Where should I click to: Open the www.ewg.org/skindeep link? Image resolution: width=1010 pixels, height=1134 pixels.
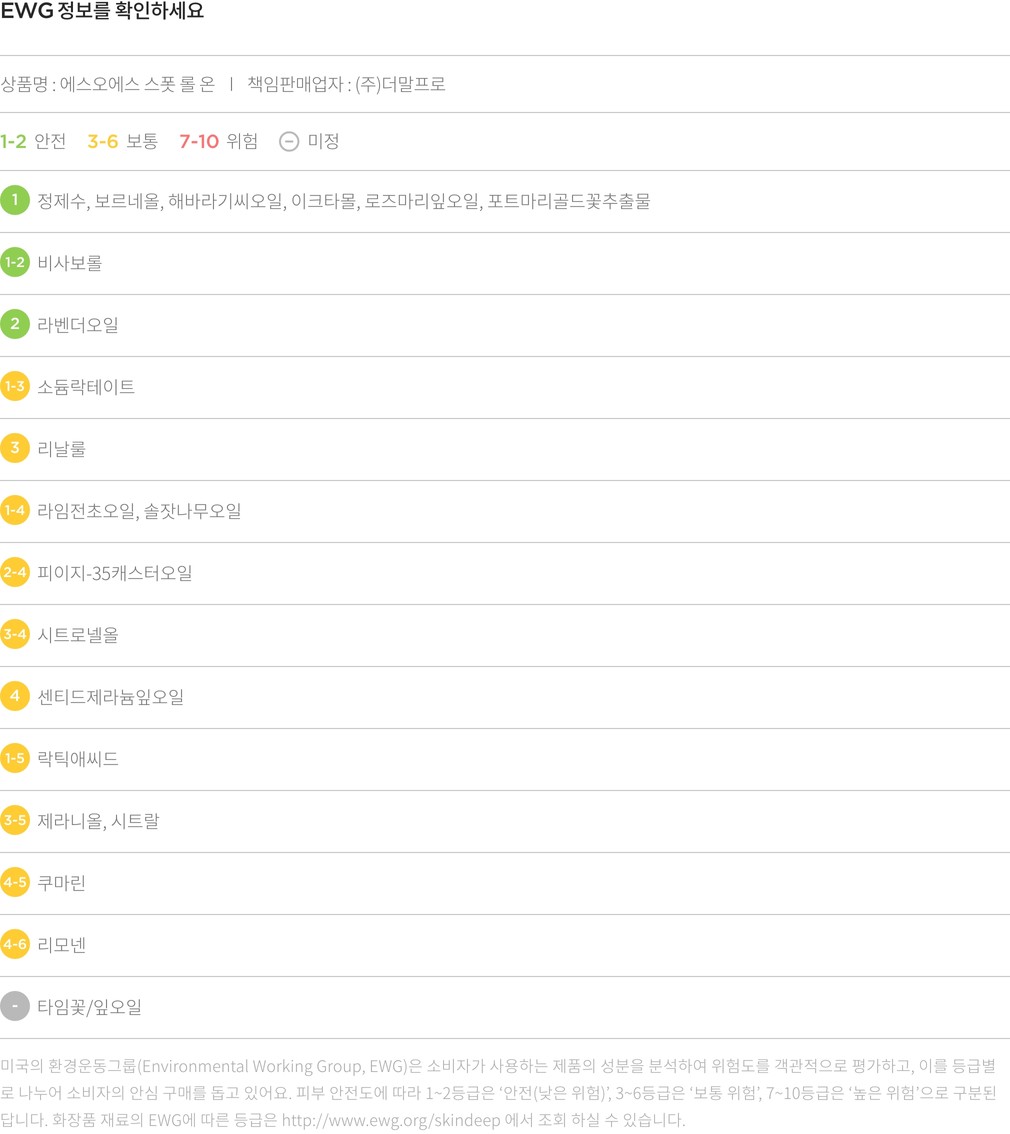pos(391,1120)
